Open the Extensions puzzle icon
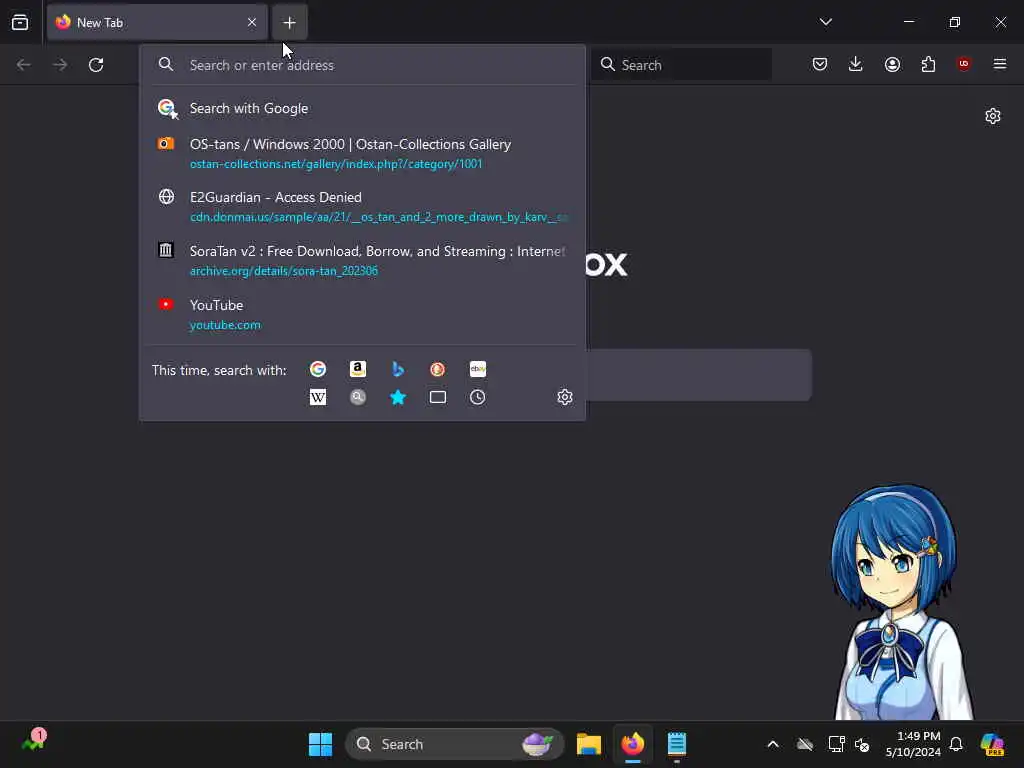1024x768 pixels. (928, 64)
